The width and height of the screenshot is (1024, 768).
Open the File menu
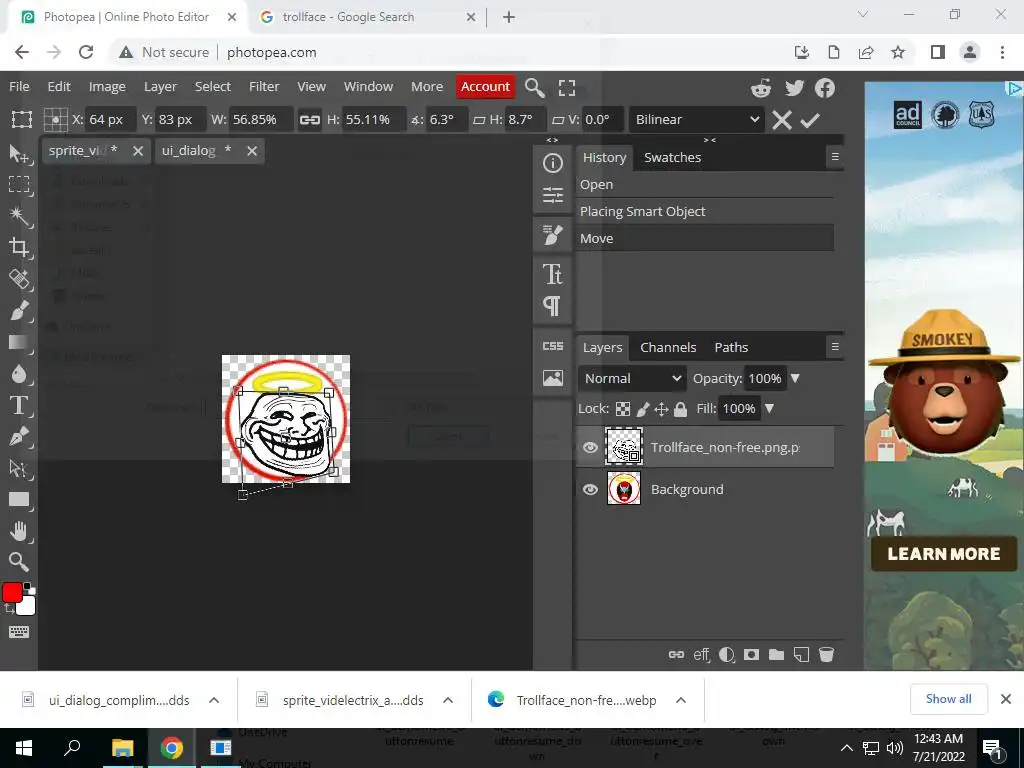(19, 86)
